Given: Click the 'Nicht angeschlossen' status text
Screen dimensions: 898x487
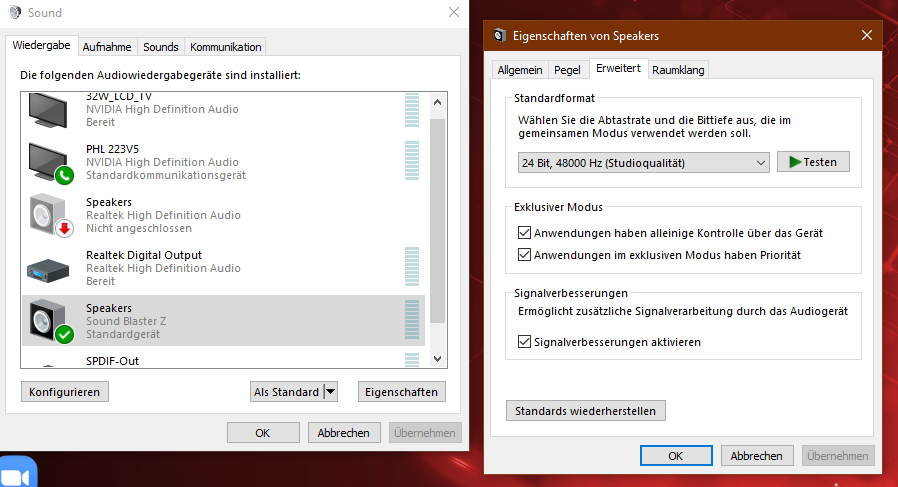Looking at the screenshot, I should click(x=139, y=228).
